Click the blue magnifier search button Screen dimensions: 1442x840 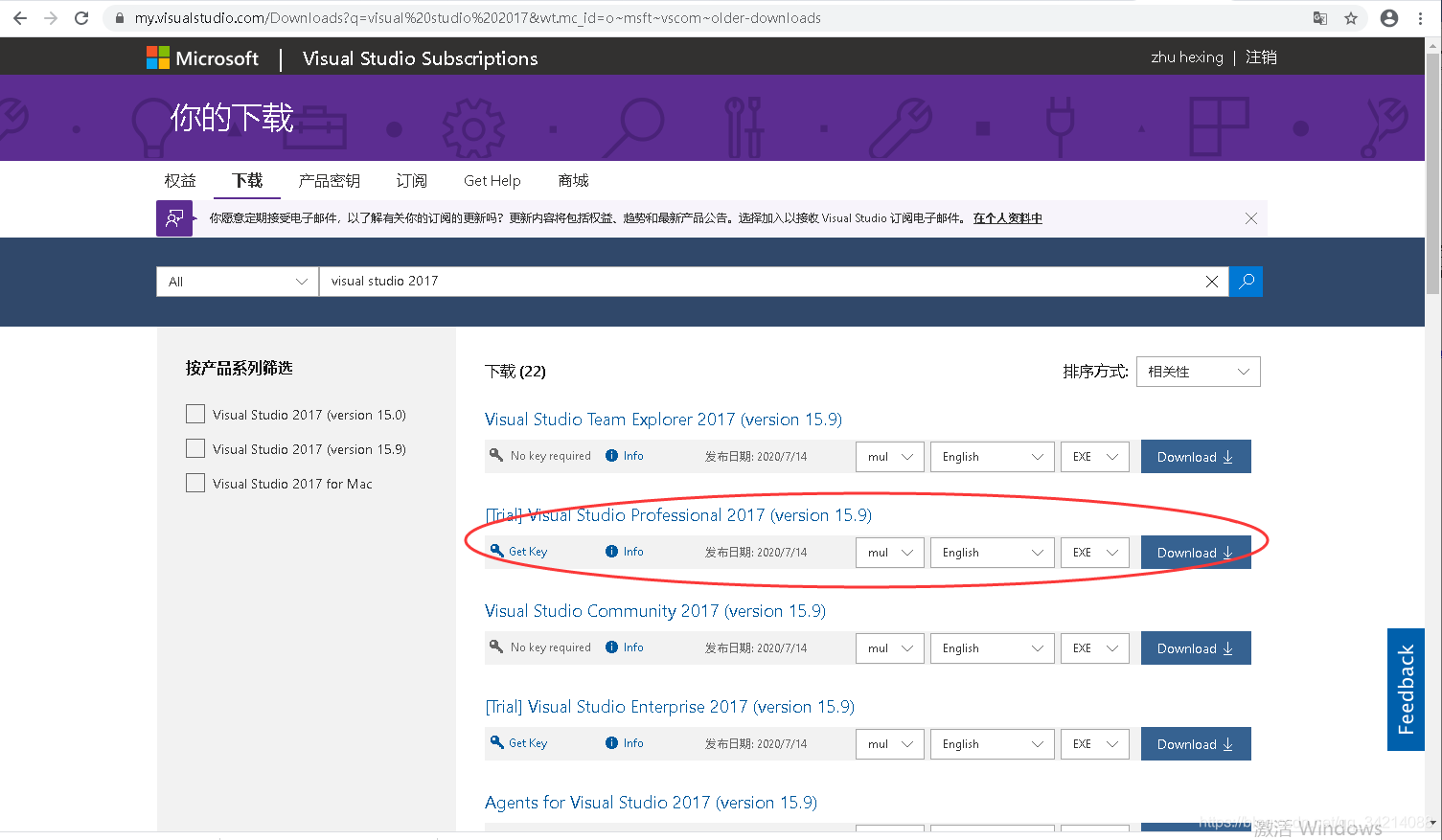click(x=1246, y=282)
